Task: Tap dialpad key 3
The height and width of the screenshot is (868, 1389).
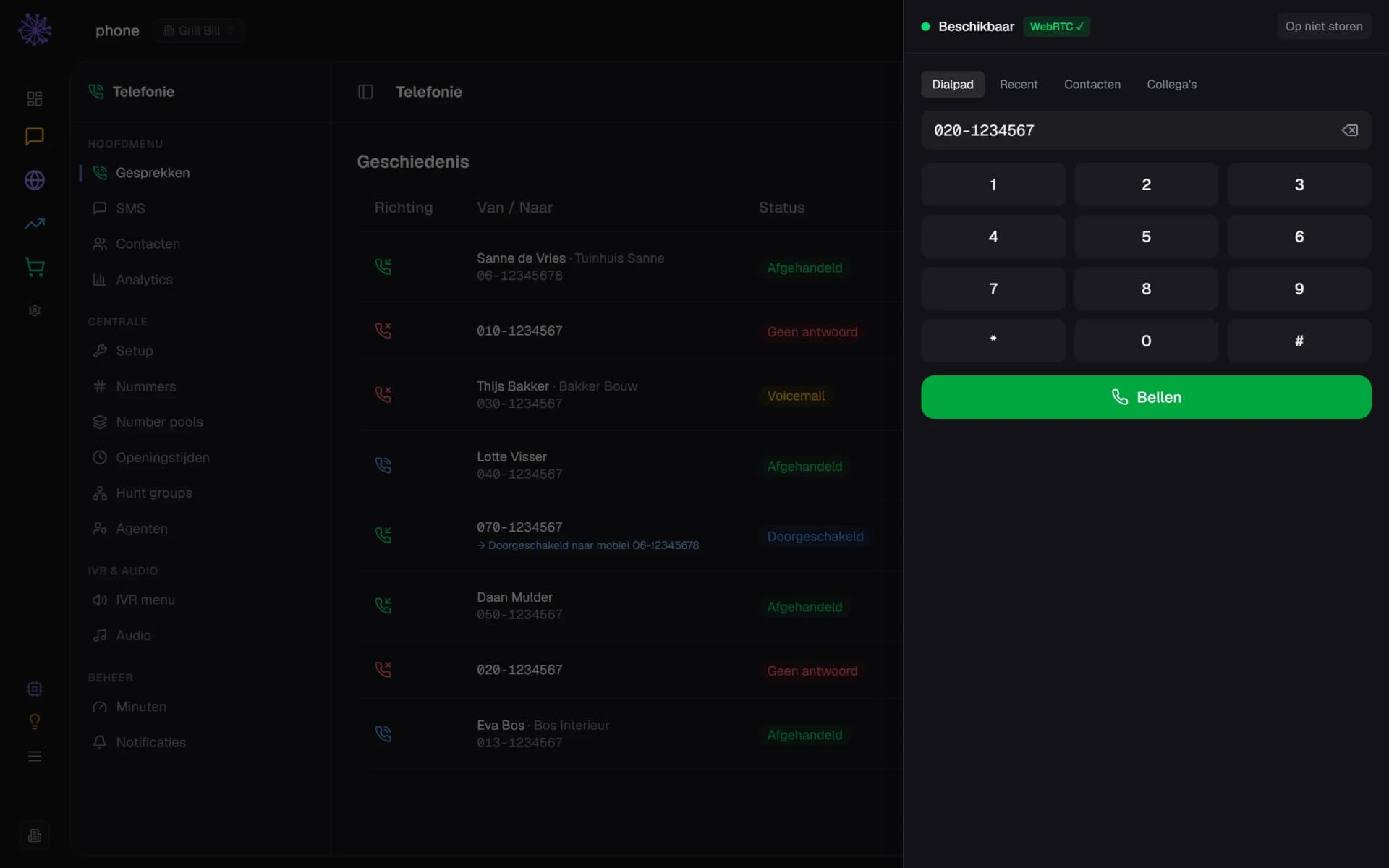Action: click(x=1299, y=184)
